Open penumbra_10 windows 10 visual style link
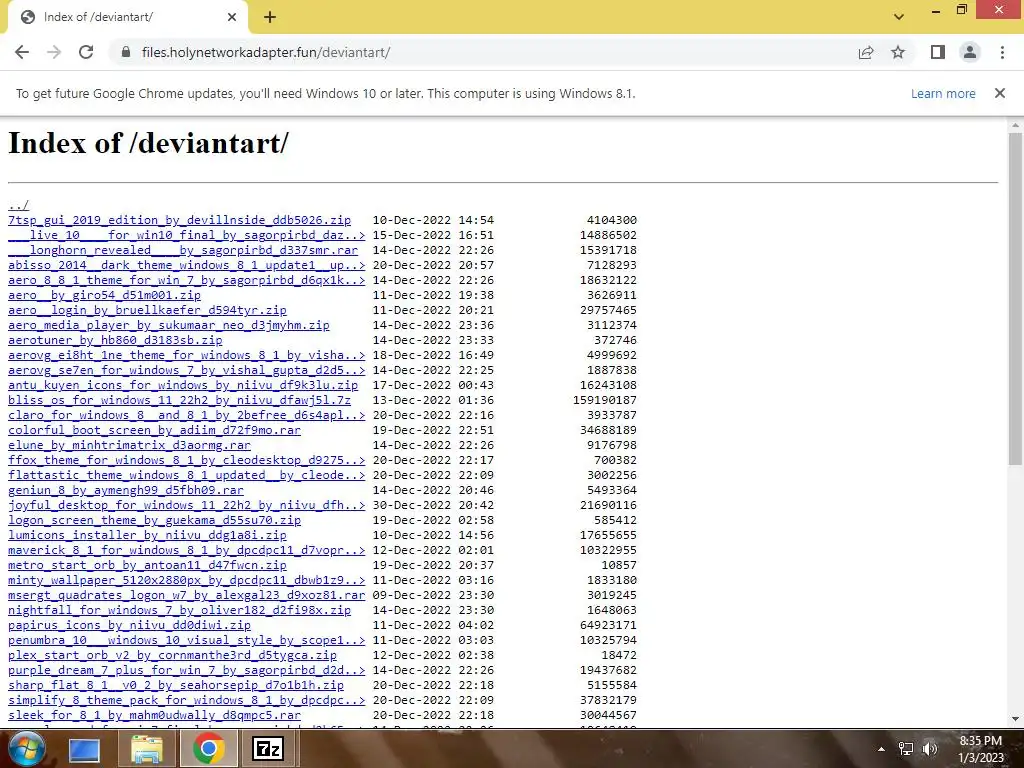Screen dimensions: 1024x768 [187, 641]
